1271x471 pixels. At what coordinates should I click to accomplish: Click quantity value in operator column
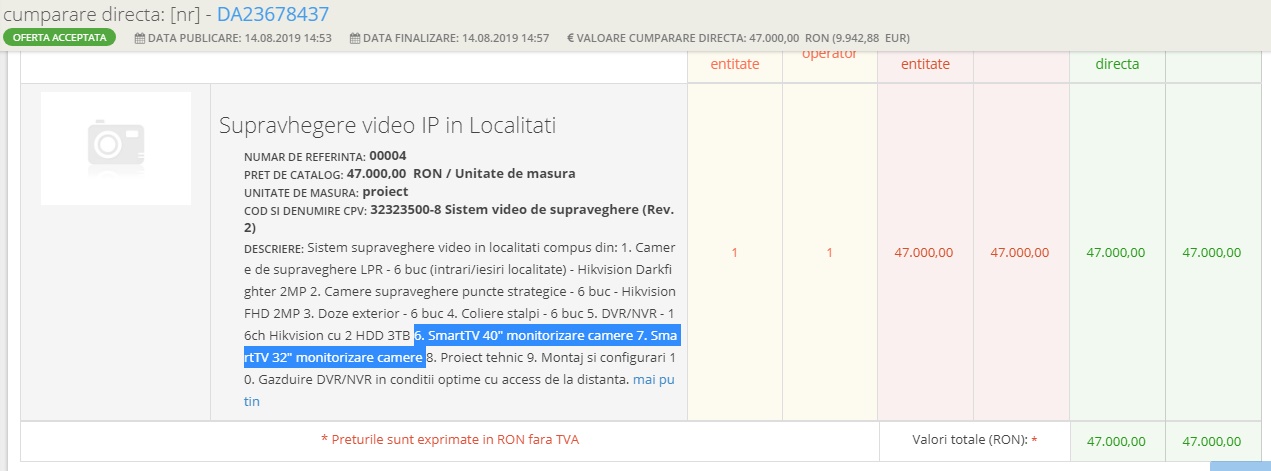(x=829, y=252)
